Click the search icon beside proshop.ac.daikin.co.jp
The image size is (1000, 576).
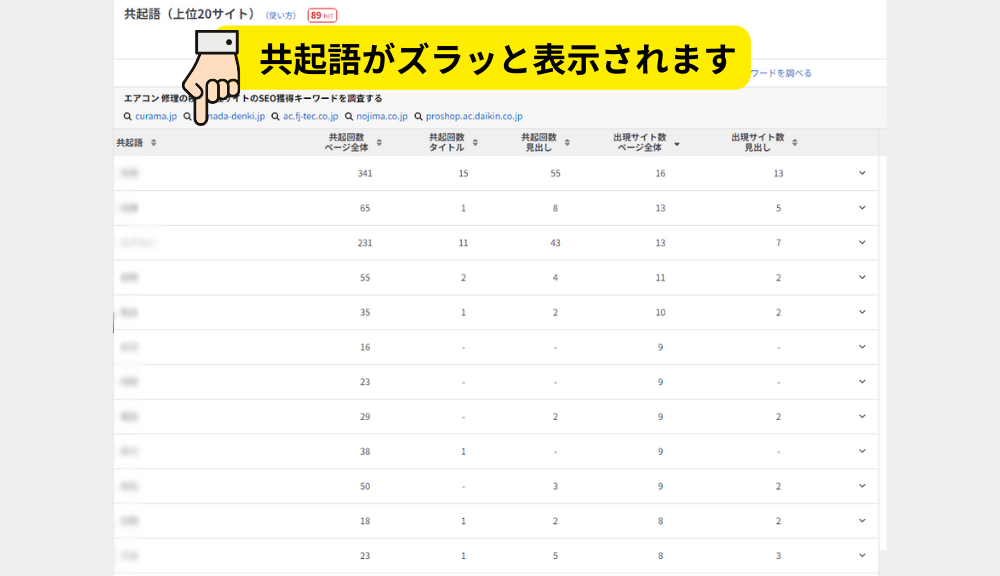coord(418,117)
